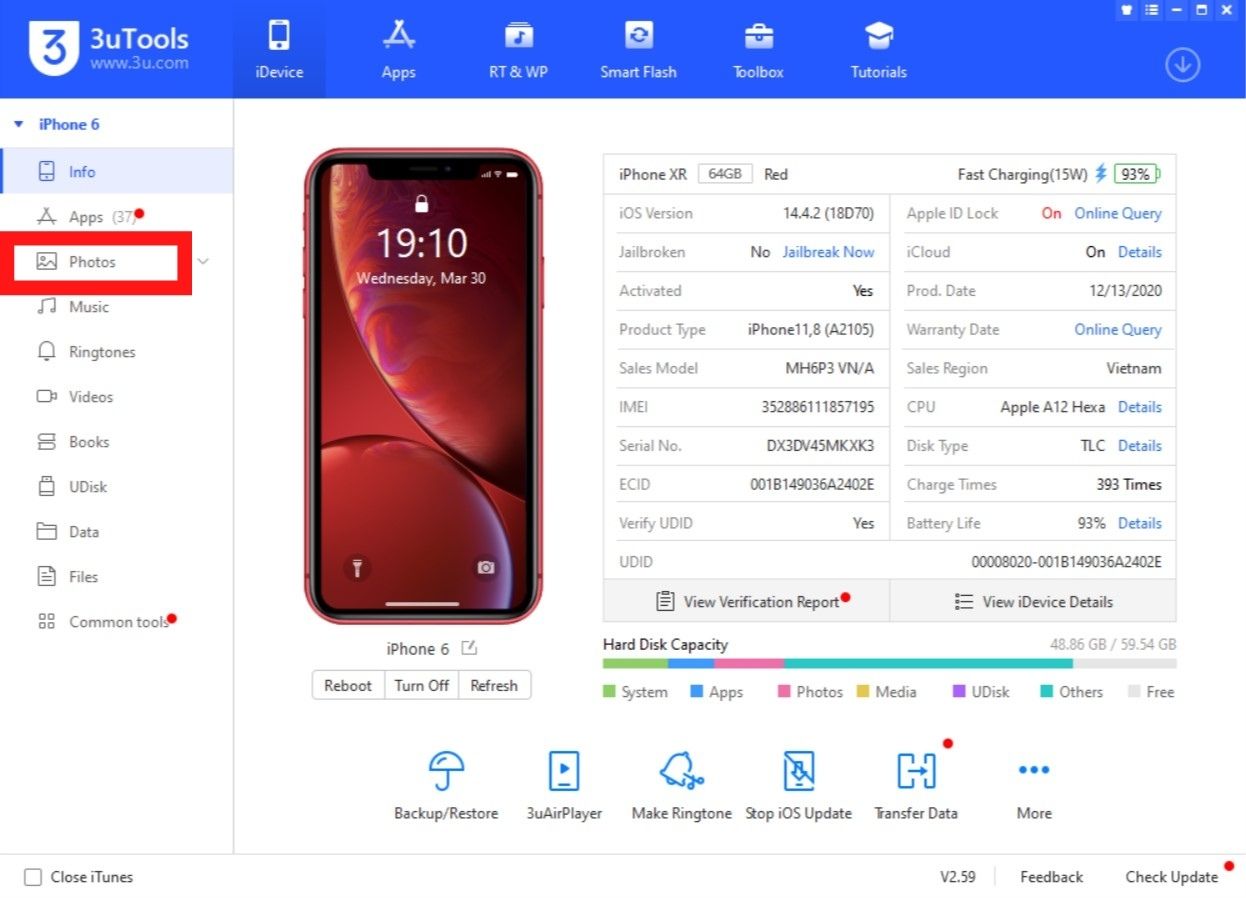1246x898 pixels.
Task: Click the sales model MH6P3 VN/A
Action: [830, 368]
